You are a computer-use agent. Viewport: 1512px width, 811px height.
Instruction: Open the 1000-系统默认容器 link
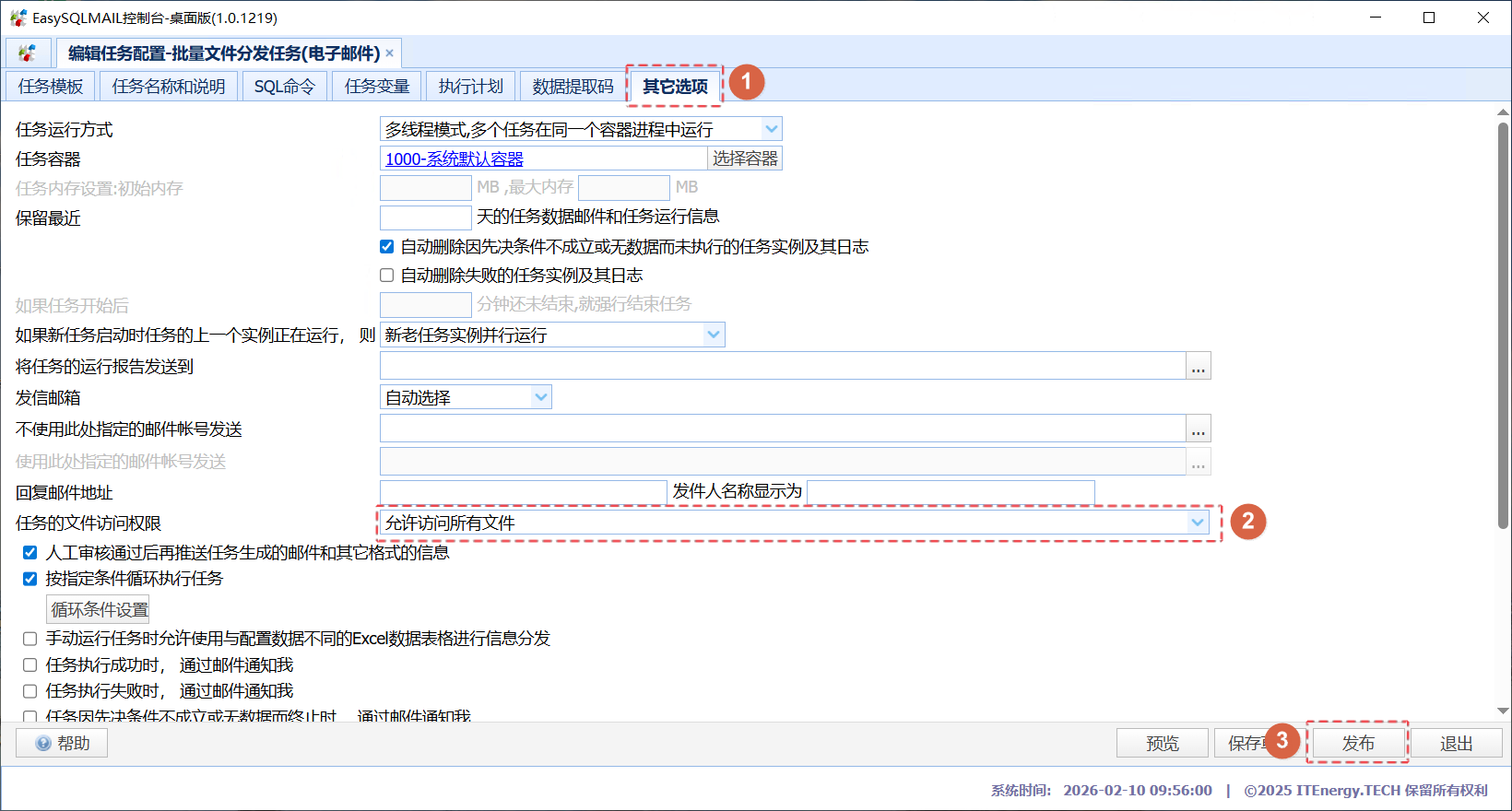coord(454,159)
